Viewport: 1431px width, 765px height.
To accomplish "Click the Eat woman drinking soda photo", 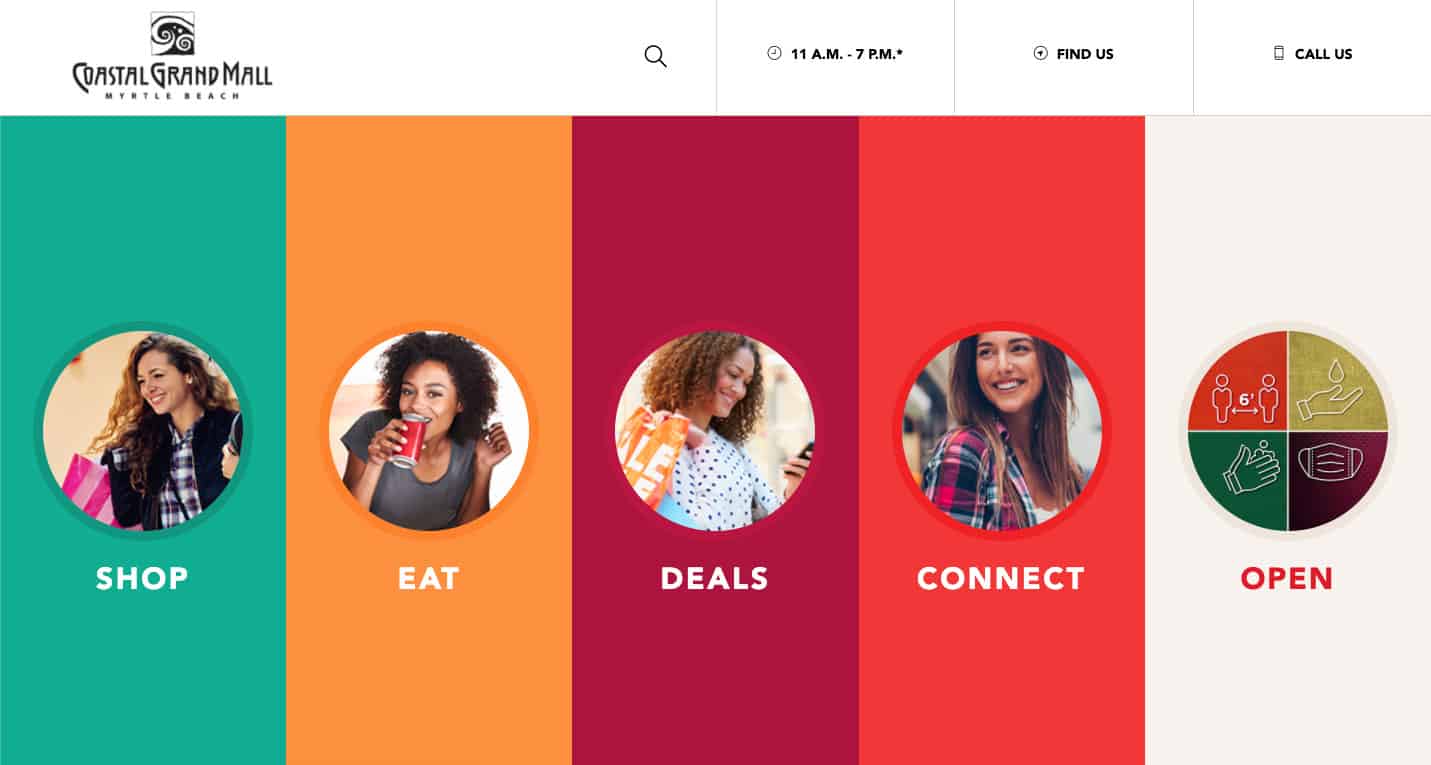I will (429, 431).
